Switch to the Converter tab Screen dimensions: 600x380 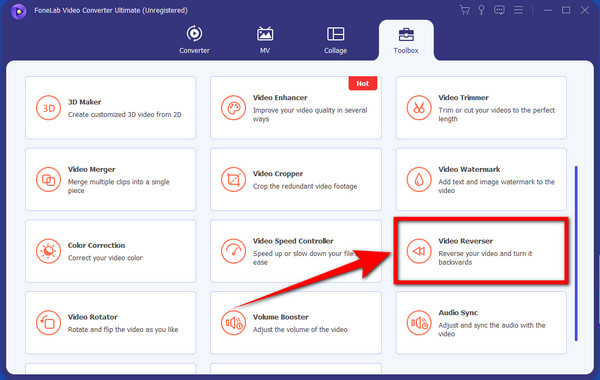194,40
